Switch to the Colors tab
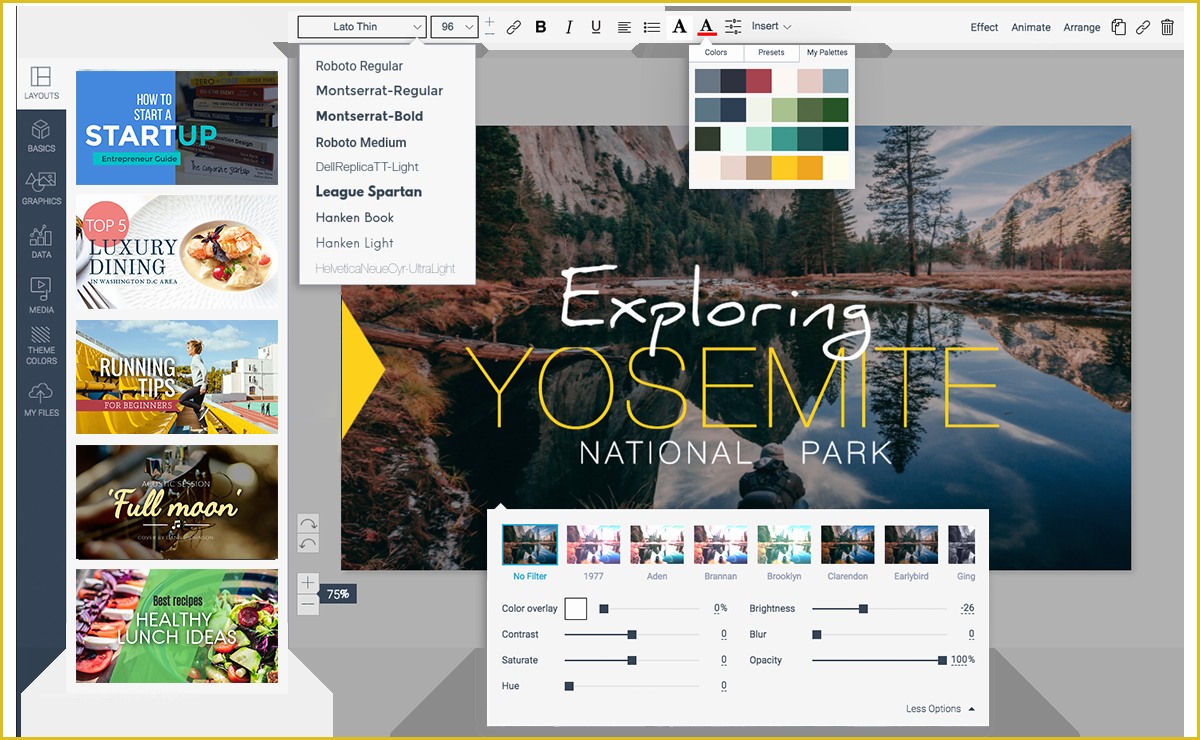1200x740 pixels. [x=716, y=53]
